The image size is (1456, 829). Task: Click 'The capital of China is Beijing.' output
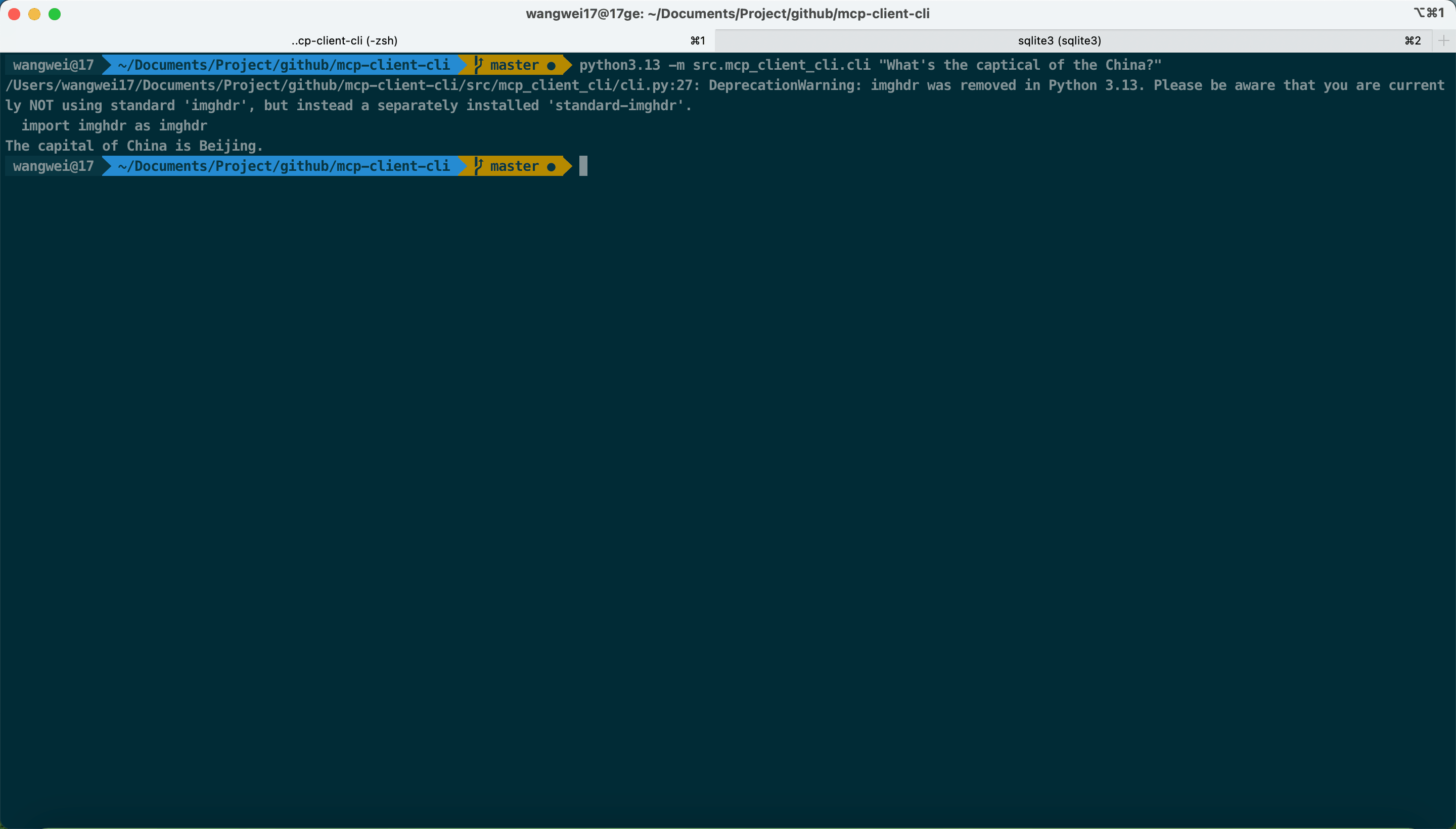click(134, 146)
